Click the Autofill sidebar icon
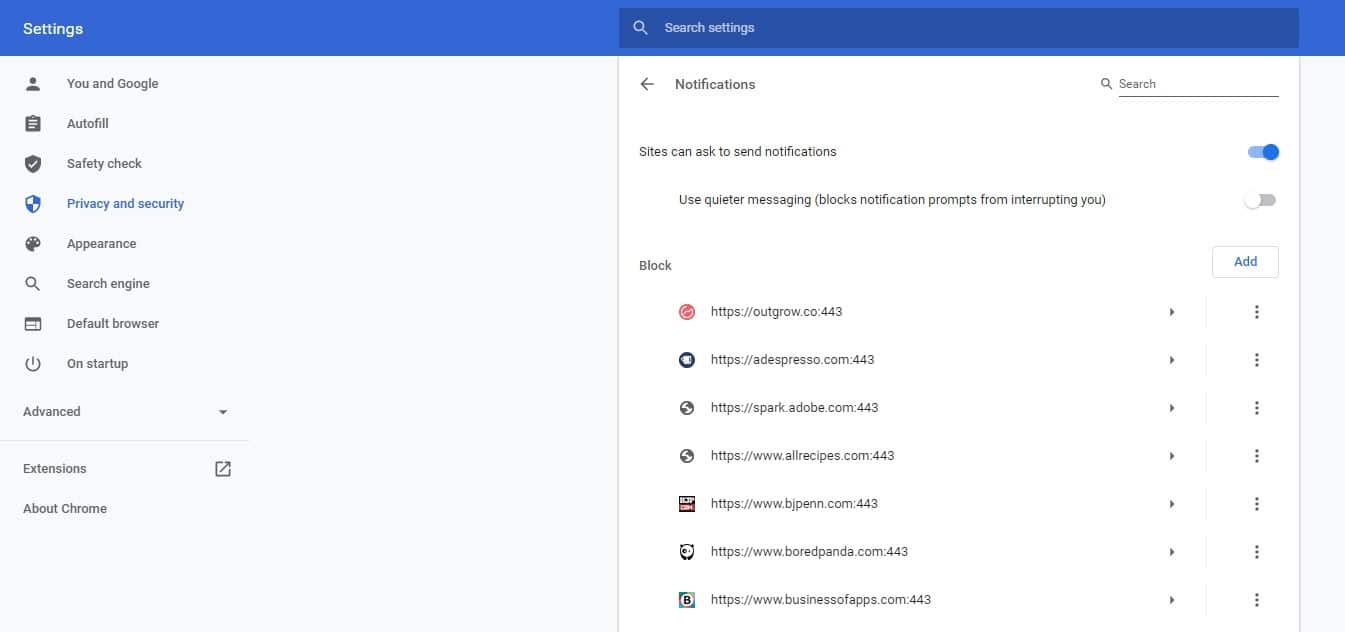Image resolution: width=1345 pixels, height=632 pixels. click(x=33, y=123)
